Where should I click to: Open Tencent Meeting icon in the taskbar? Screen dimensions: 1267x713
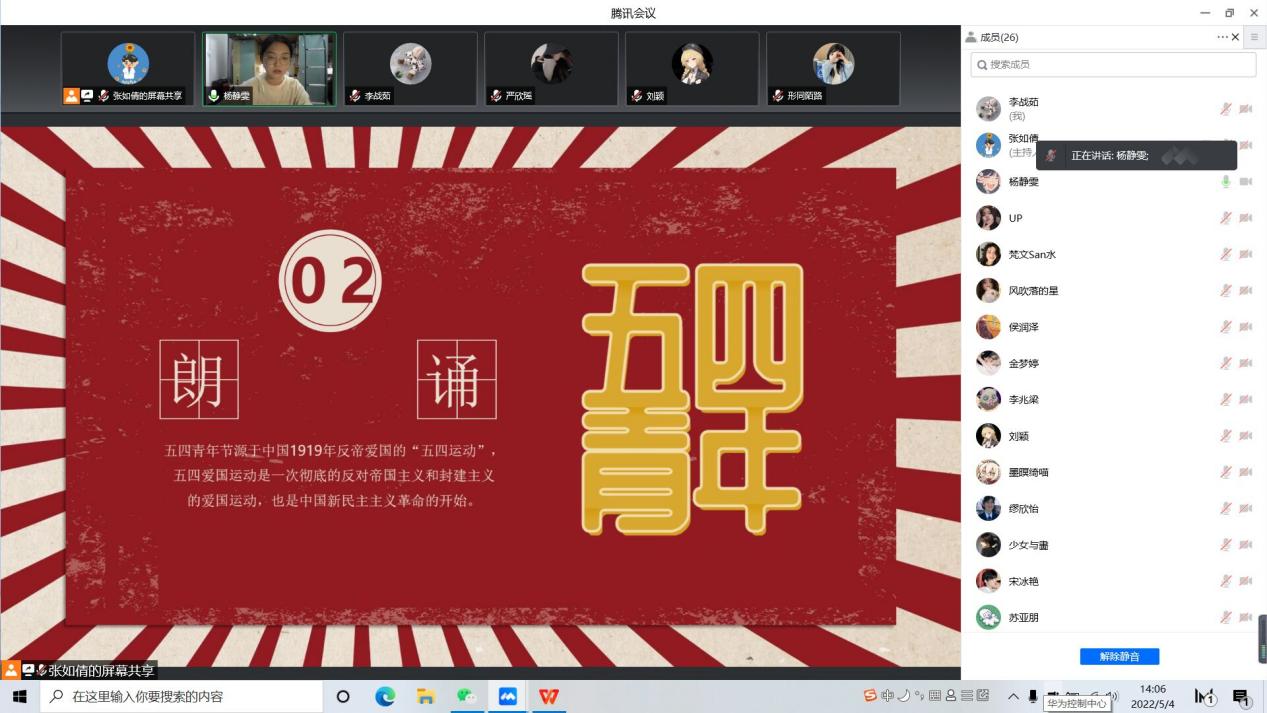pyautogui.click(x=507, y=696)
